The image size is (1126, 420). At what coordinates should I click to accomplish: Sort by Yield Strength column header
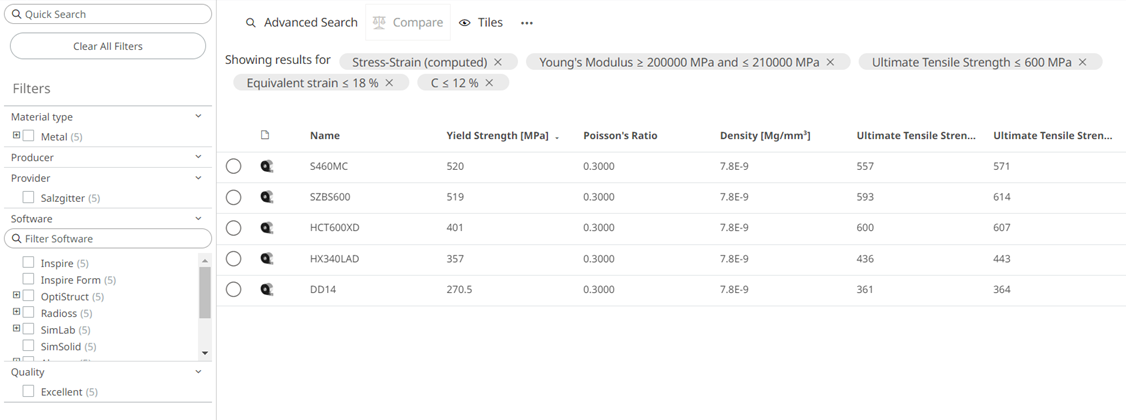pyautogui.click(x=497, y=136)
